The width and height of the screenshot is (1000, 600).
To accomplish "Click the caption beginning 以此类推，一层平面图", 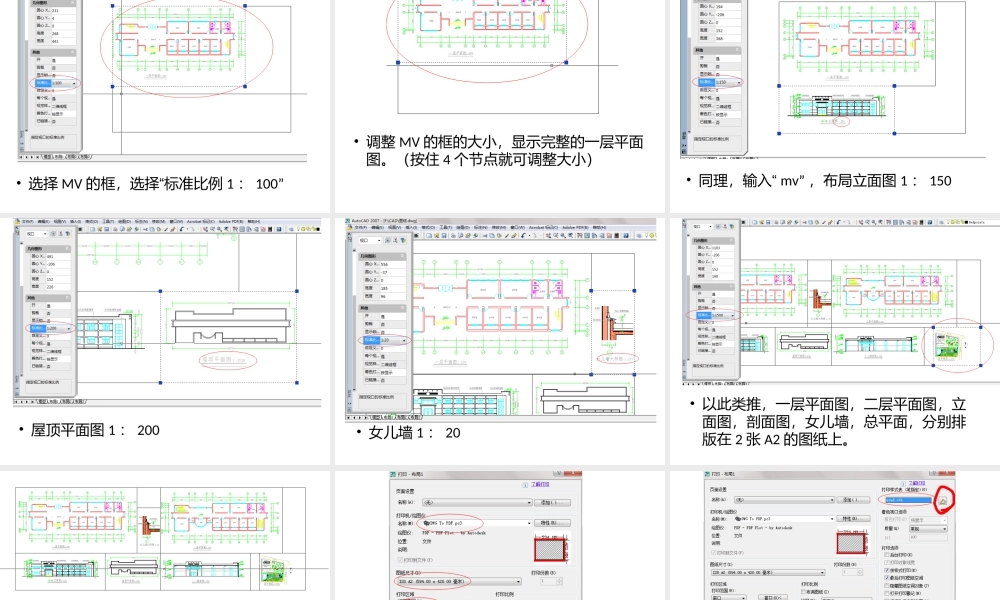I will click(x=834, y=422).
